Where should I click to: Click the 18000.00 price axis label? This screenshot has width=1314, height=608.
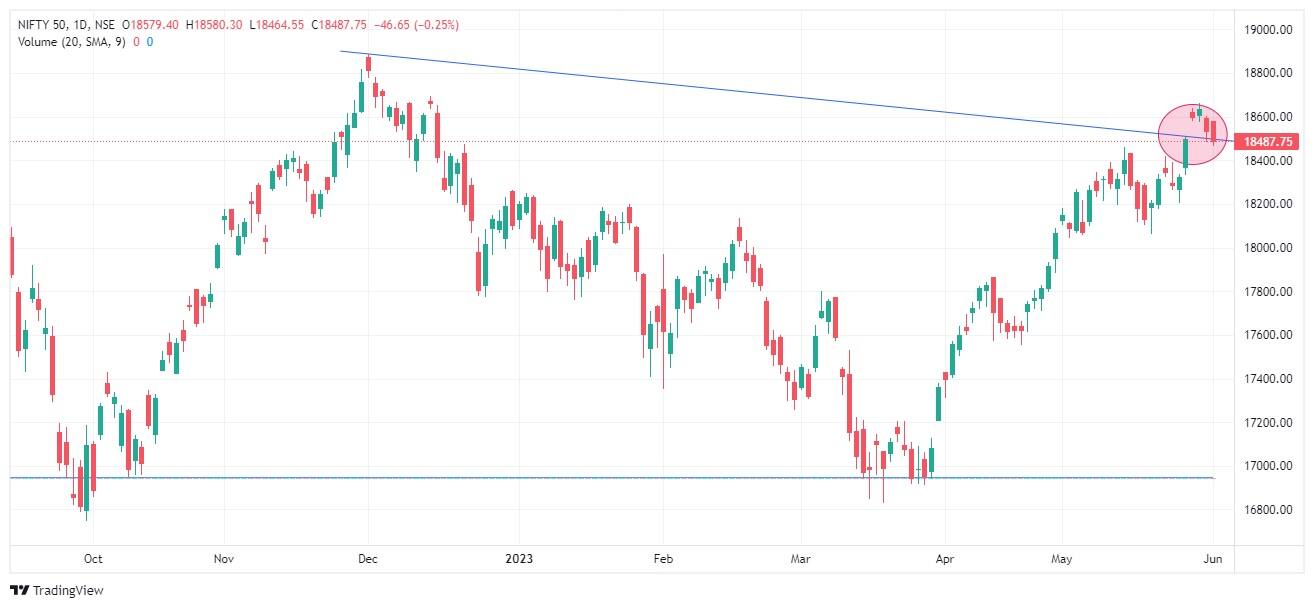[1270, 247]
